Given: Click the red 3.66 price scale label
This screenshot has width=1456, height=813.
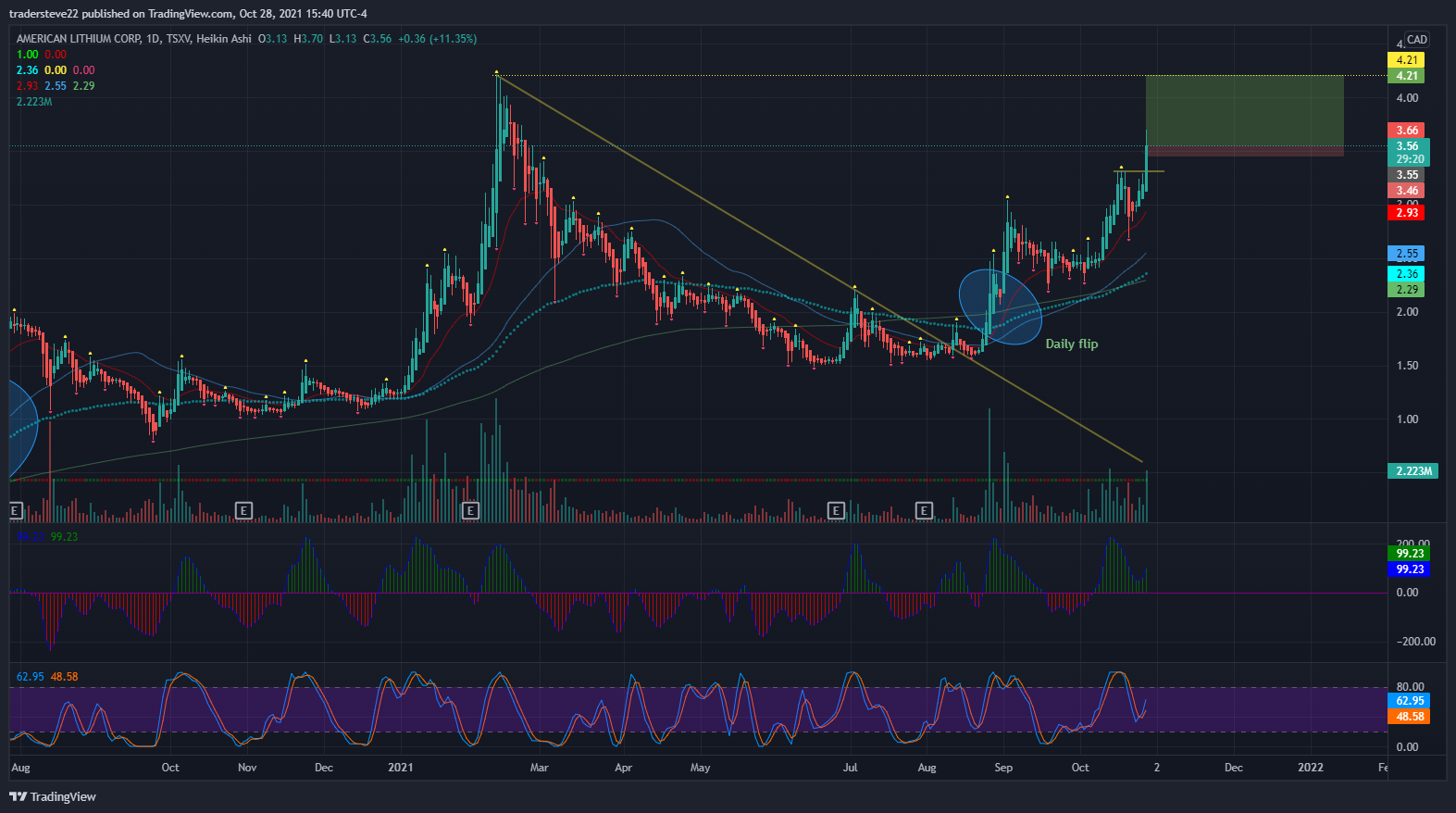Looking at the screenshot, I should [1407, 131].
